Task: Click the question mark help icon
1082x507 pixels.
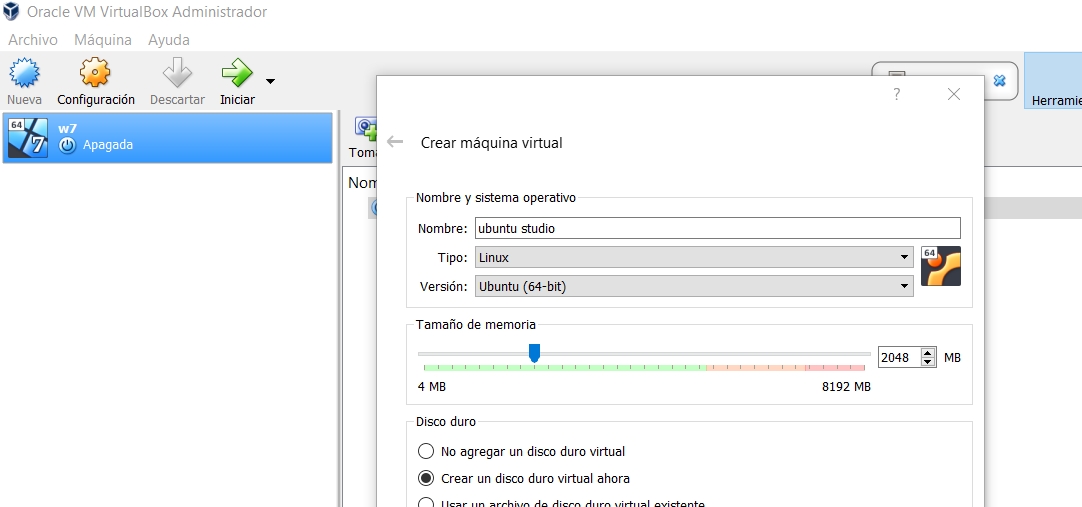Action: (897, 94)
